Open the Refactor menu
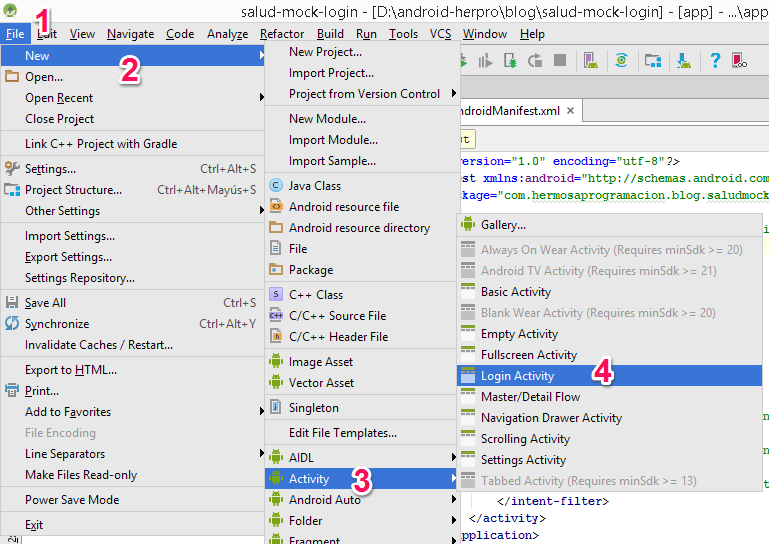Screen dimensions: 769x544 pos(282,34)
